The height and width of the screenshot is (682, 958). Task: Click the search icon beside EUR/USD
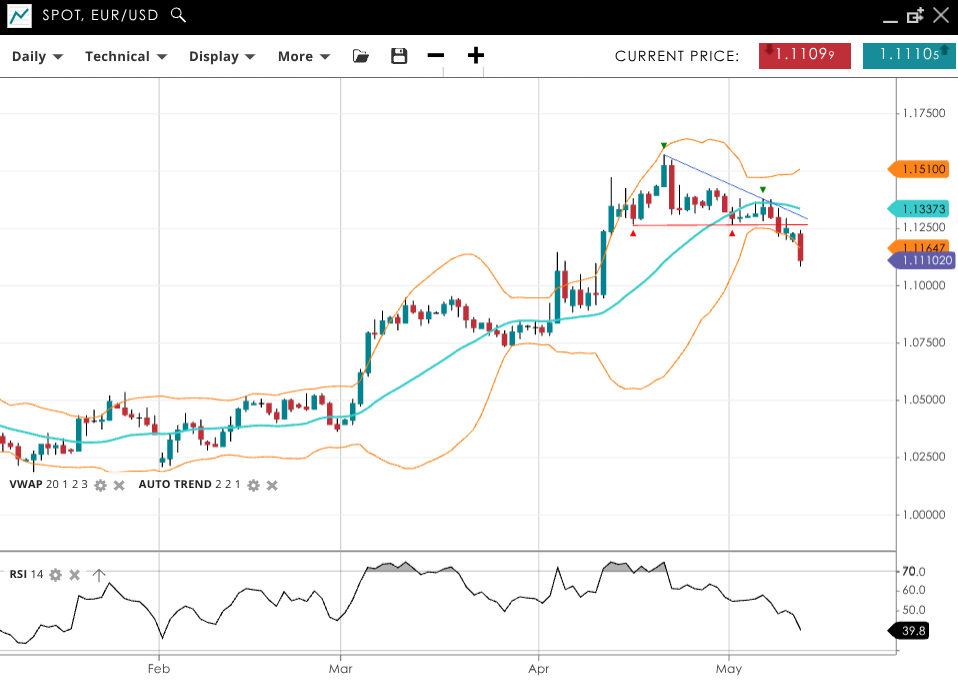click(178, 15)
